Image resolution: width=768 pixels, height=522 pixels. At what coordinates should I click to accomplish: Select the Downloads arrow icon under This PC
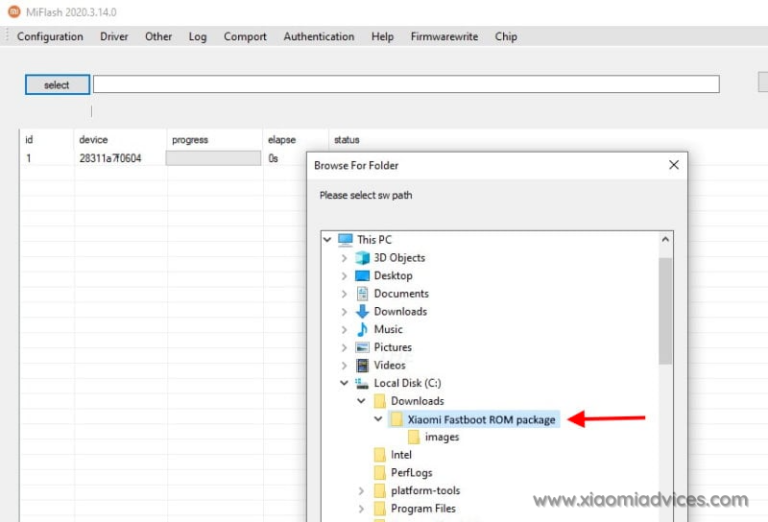pos(363,312)
